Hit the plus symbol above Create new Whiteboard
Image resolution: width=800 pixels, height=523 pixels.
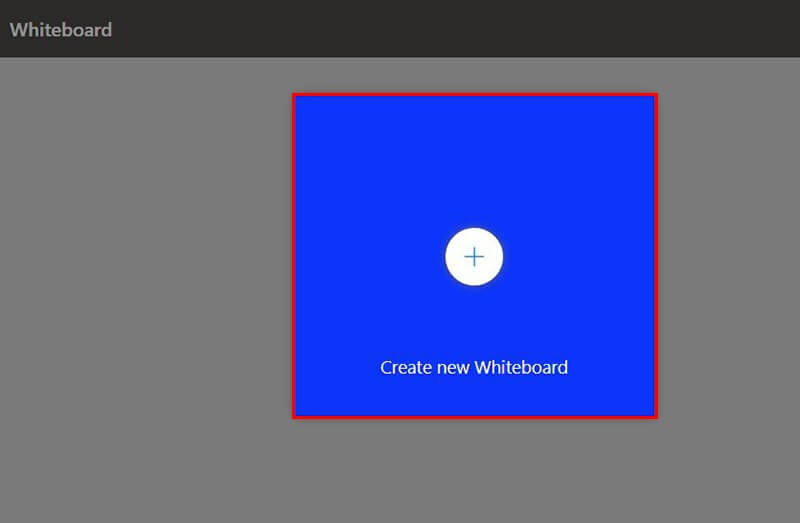coord(474,257)
